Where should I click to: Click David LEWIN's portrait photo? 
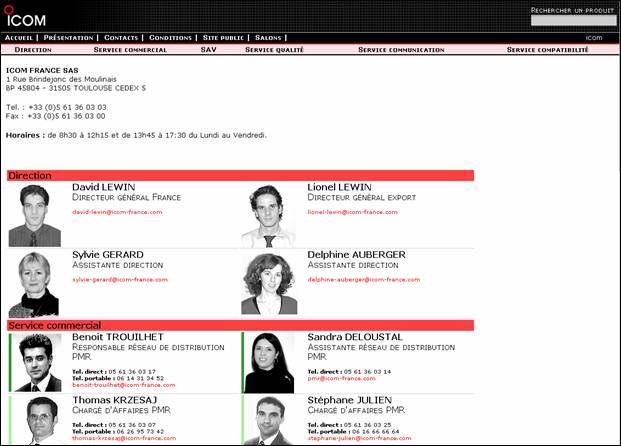coord(35,215)
